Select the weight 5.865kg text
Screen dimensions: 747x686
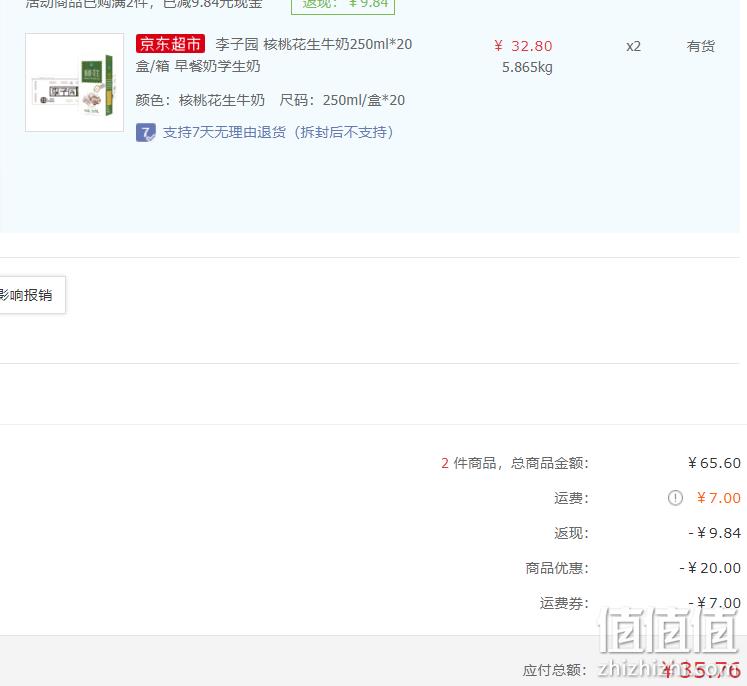[527, 68]
